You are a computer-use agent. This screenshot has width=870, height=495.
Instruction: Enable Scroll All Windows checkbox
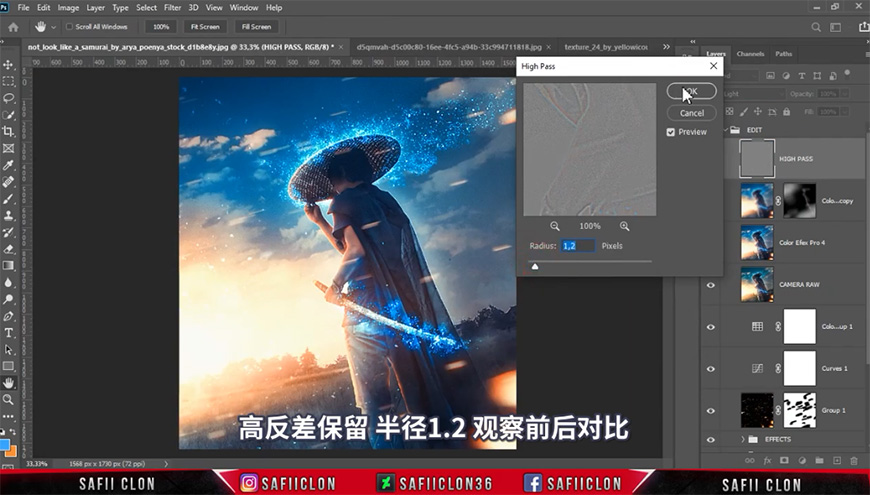pos(69,27)
